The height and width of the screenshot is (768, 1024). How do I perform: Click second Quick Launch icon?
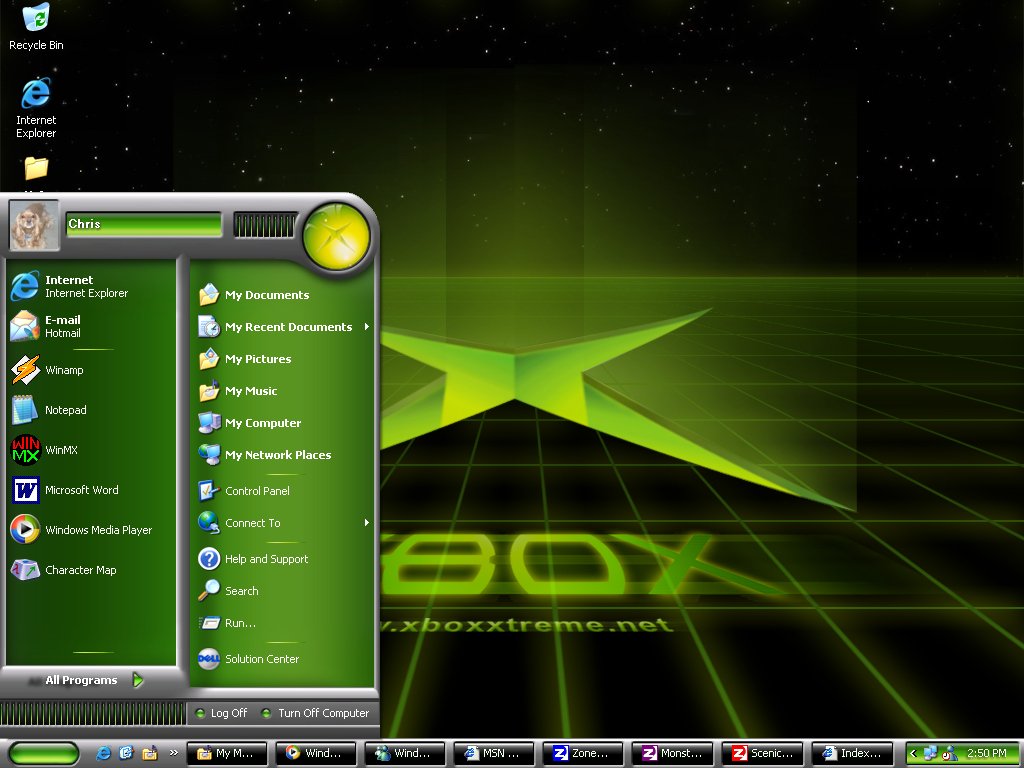coord(126,753)
